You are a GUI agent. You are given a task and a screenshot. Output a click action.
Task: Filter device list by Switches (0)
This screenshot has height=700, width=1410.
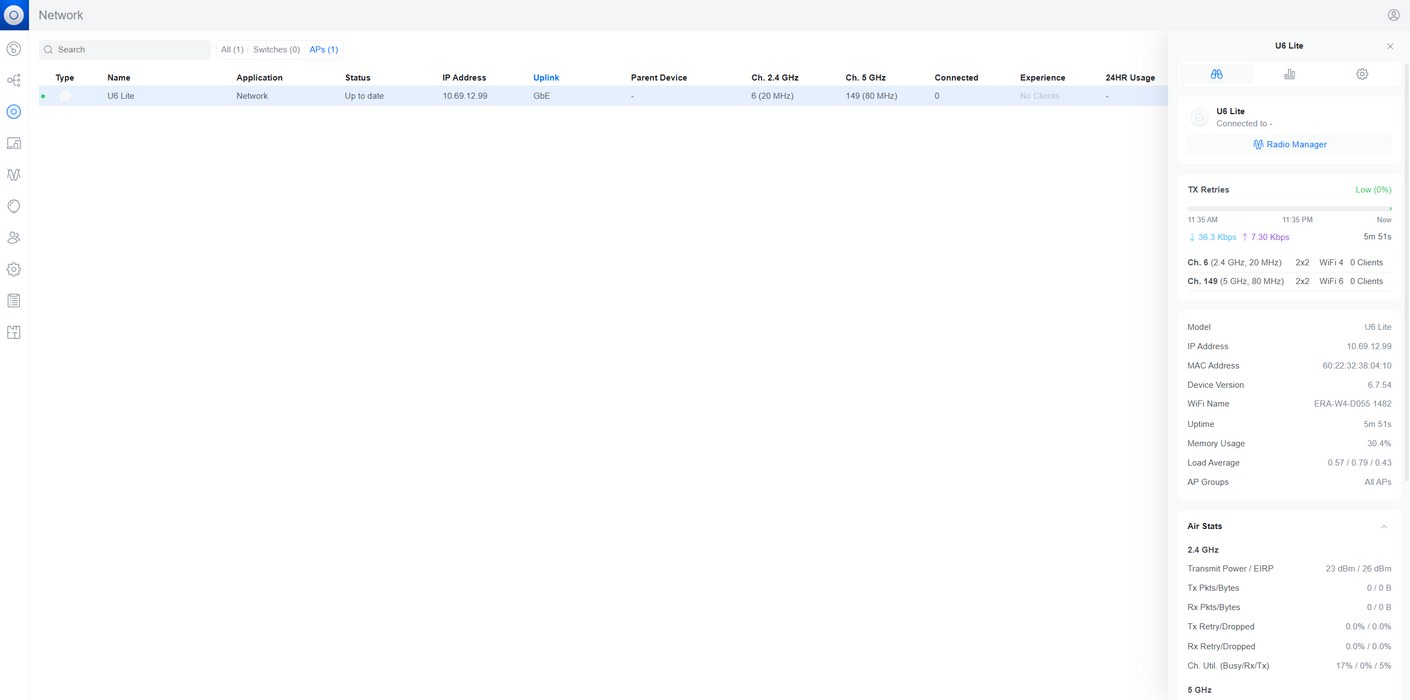(277, 49)
